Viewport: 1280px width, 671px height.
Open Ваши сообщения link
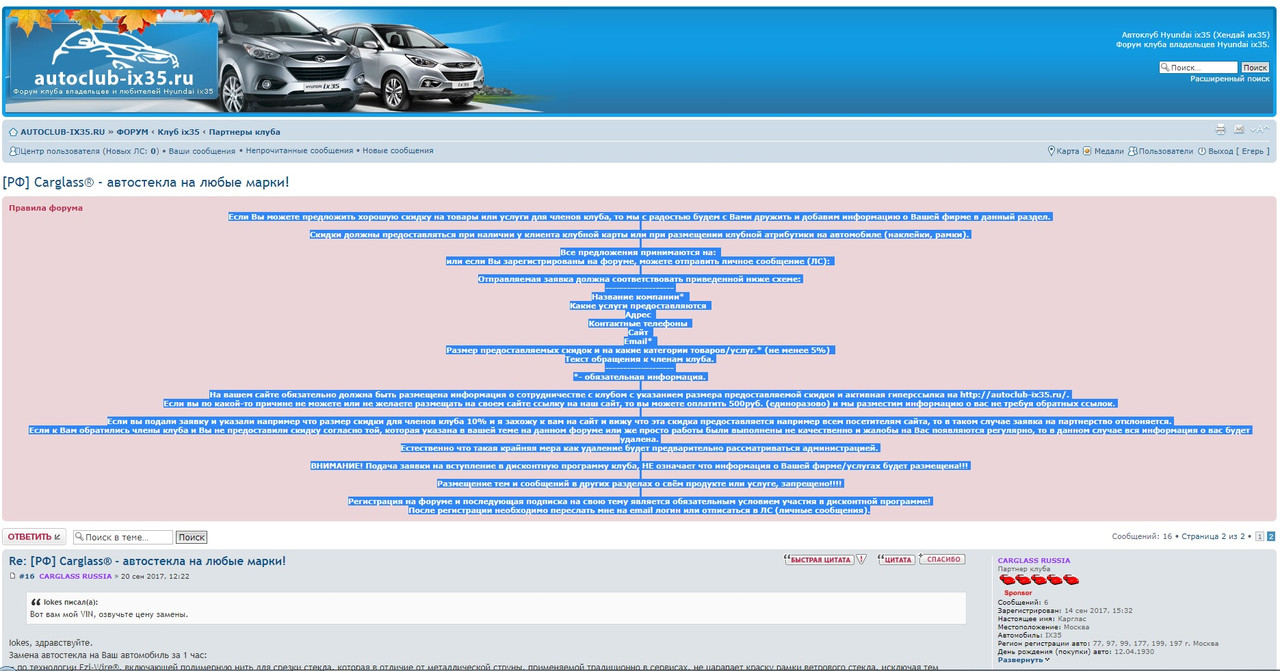[202, 151]
